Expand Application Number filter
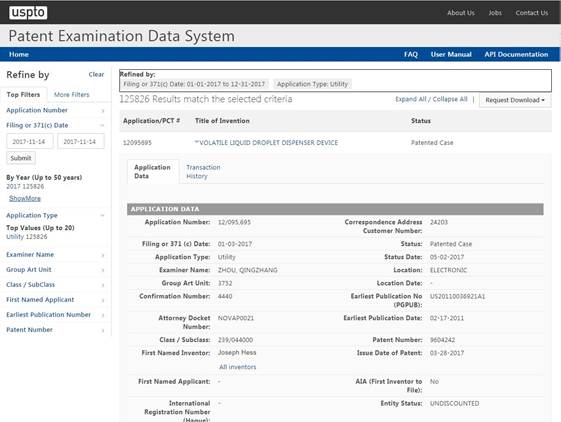 tap(55, 110)
